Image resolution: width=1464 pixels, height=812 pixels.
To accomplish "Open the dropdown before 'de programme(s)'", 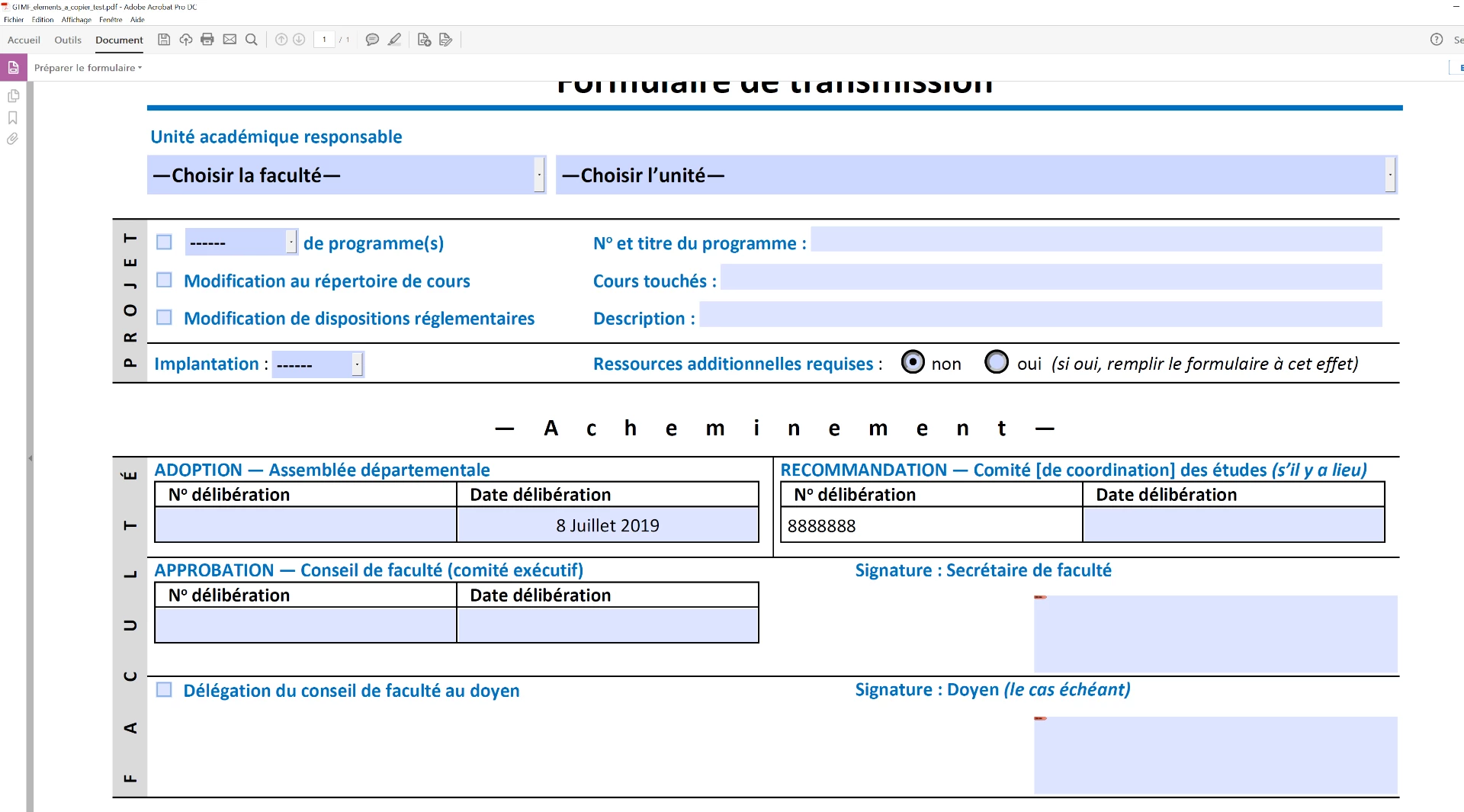I will [241, 242].
